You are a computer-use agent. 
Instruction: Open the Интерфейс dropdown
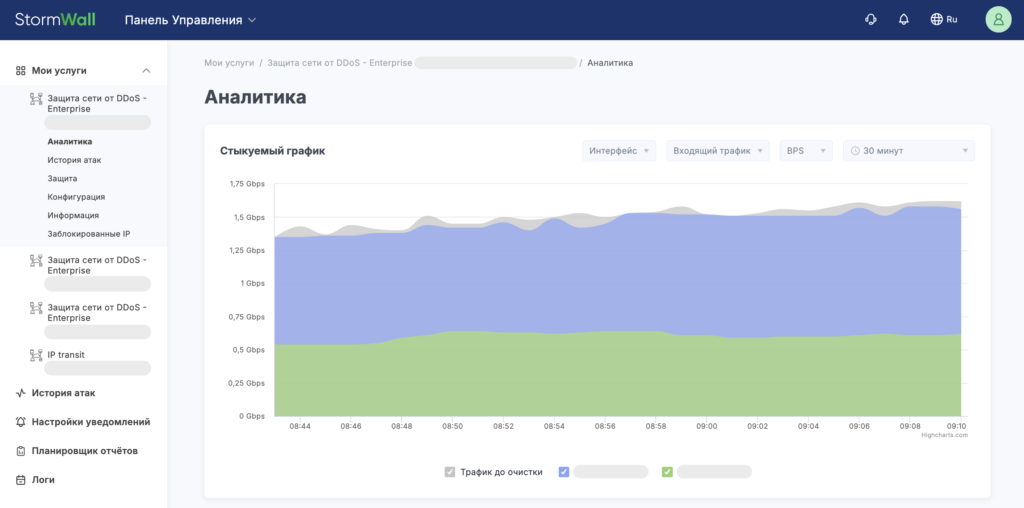(x=619, y=151)
